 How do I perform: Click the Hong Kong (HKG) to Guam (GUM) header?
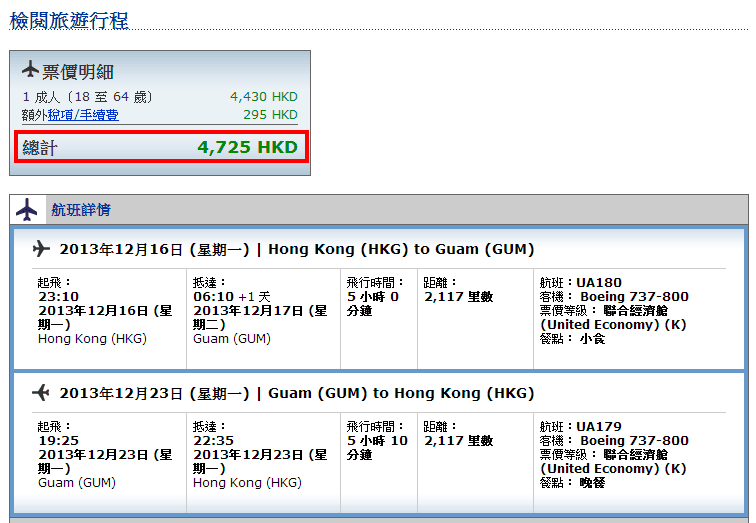point(401,249)
